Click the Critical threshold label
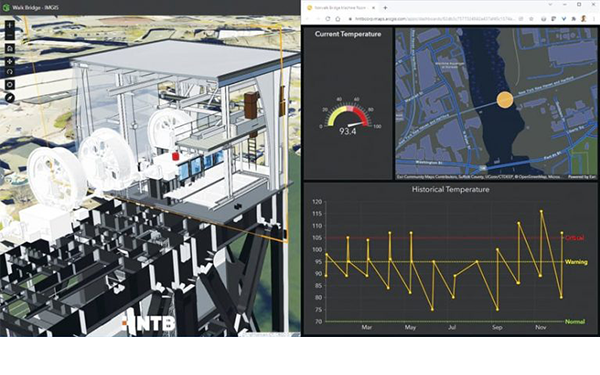Image resolution: width=600 pixels, height=375 pixels. click(x=575, y=238)
